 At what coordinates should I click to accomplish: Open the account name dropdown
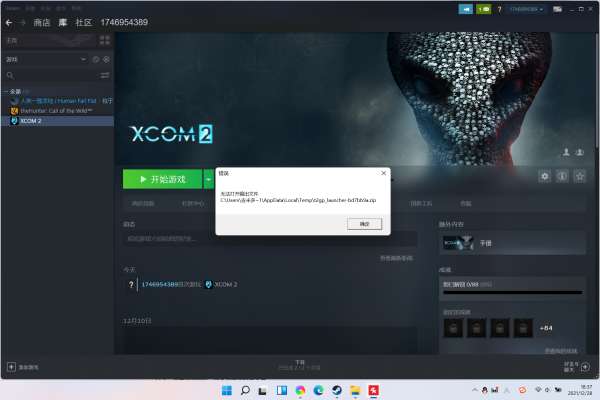point(526,9)
